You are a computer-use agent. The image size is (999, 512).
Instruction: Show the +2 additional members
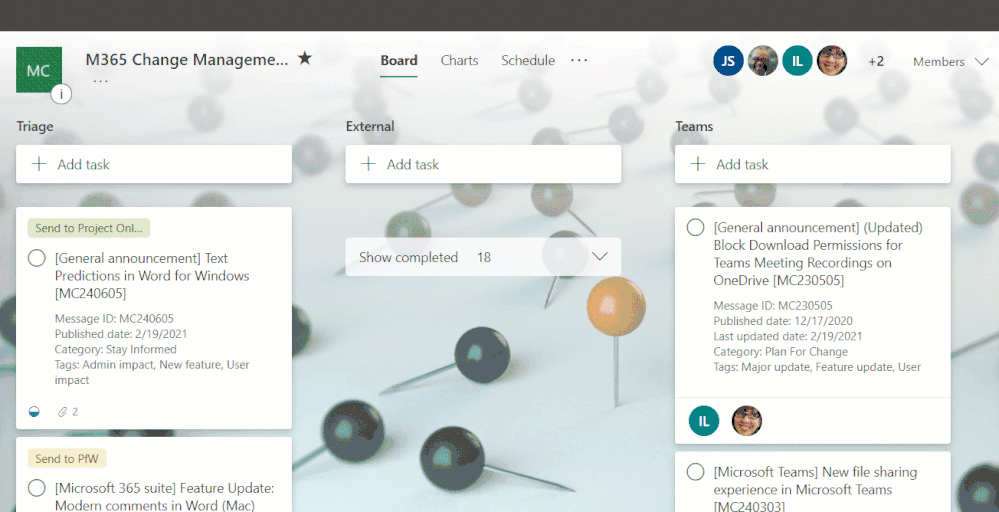876,61
